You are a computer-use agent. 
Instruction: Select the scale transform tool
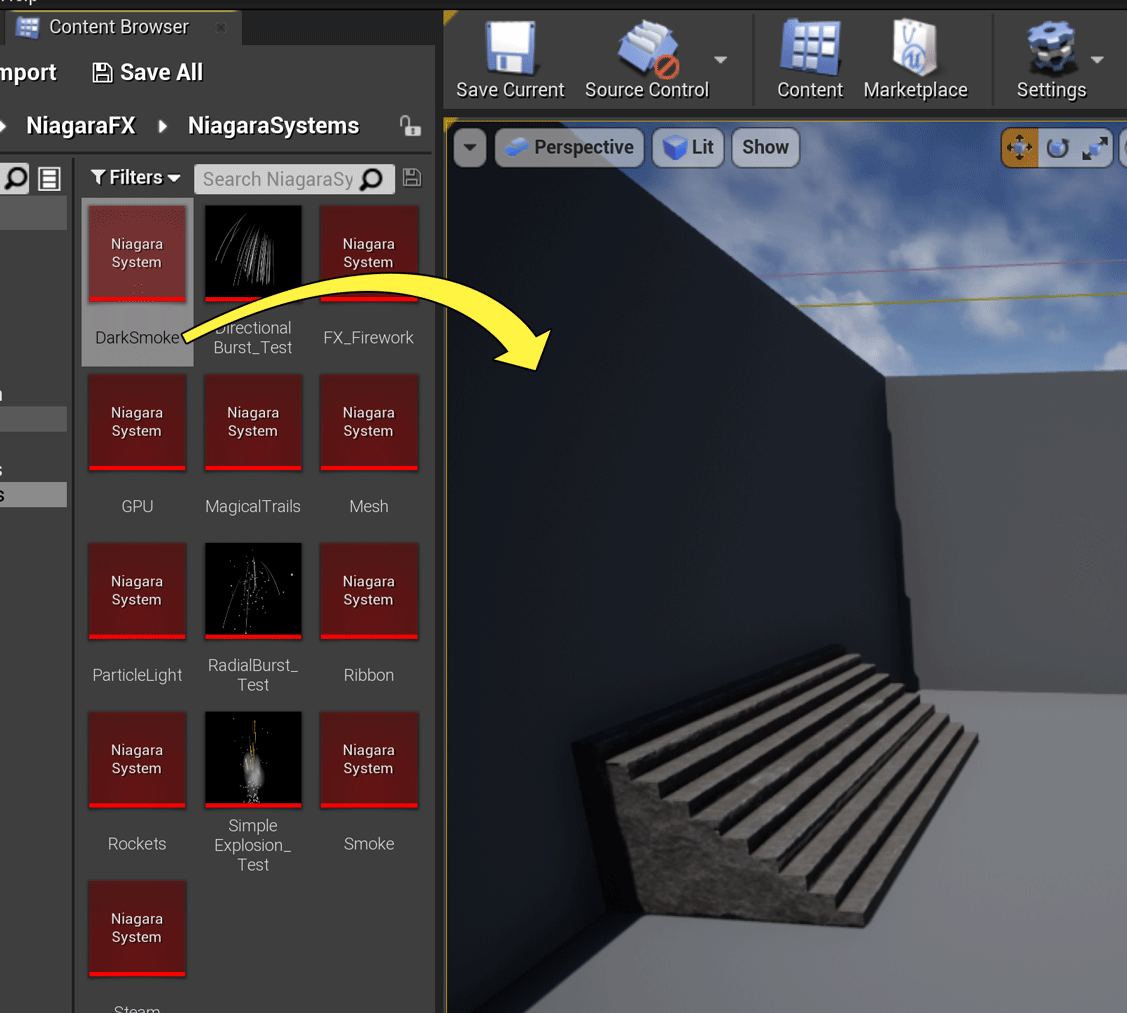point(1095,148)
